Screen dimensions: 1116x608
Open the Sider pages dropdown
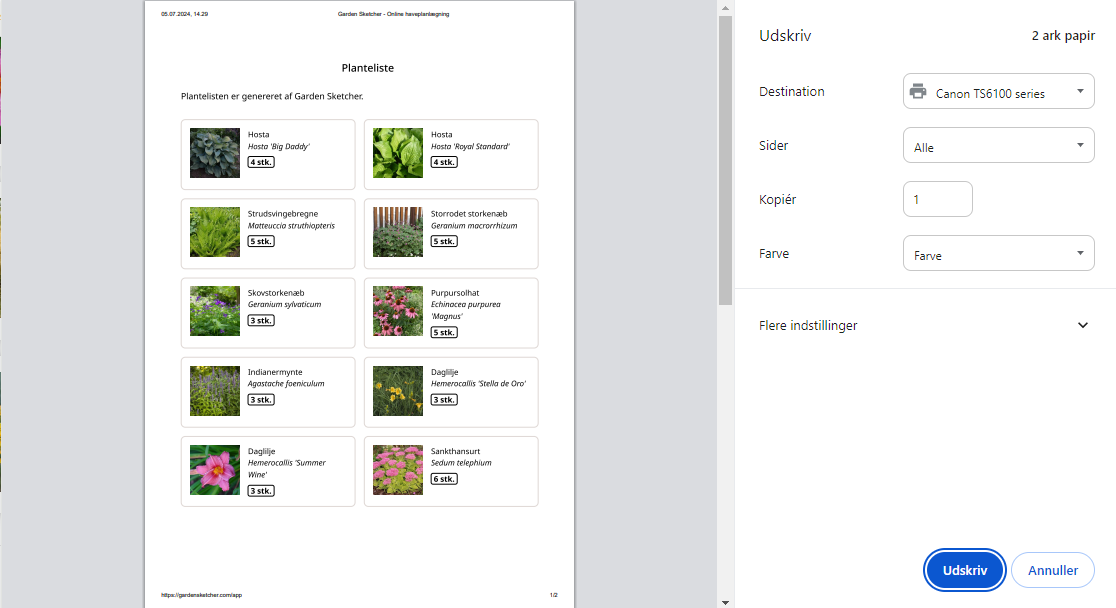point(999,145)
